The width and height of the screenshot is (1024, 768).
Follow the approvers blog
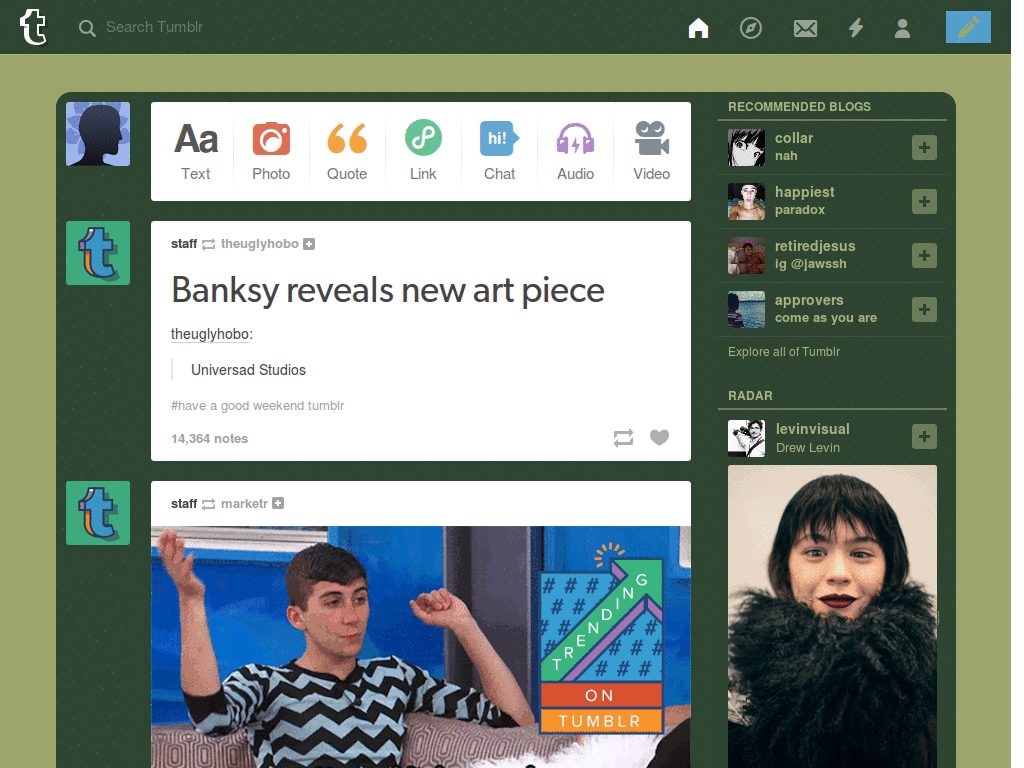(x=924, y=310)
